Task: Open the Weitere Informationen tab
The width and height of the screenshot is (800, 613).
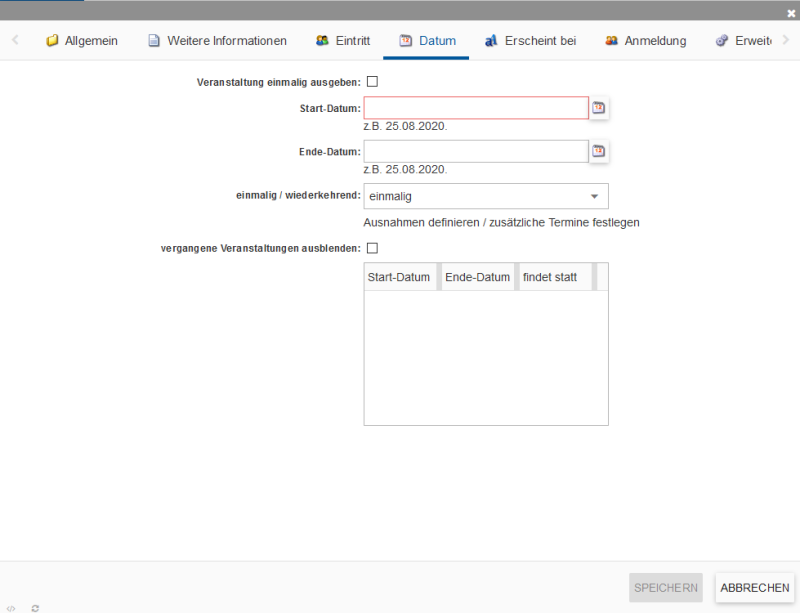Action: pos(217,41)
